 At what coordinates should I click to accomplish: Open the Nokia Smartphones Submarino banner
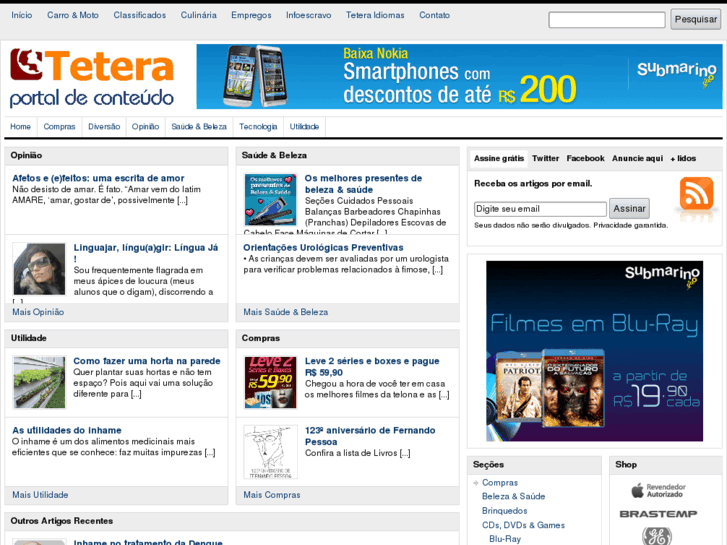[459, 77]
